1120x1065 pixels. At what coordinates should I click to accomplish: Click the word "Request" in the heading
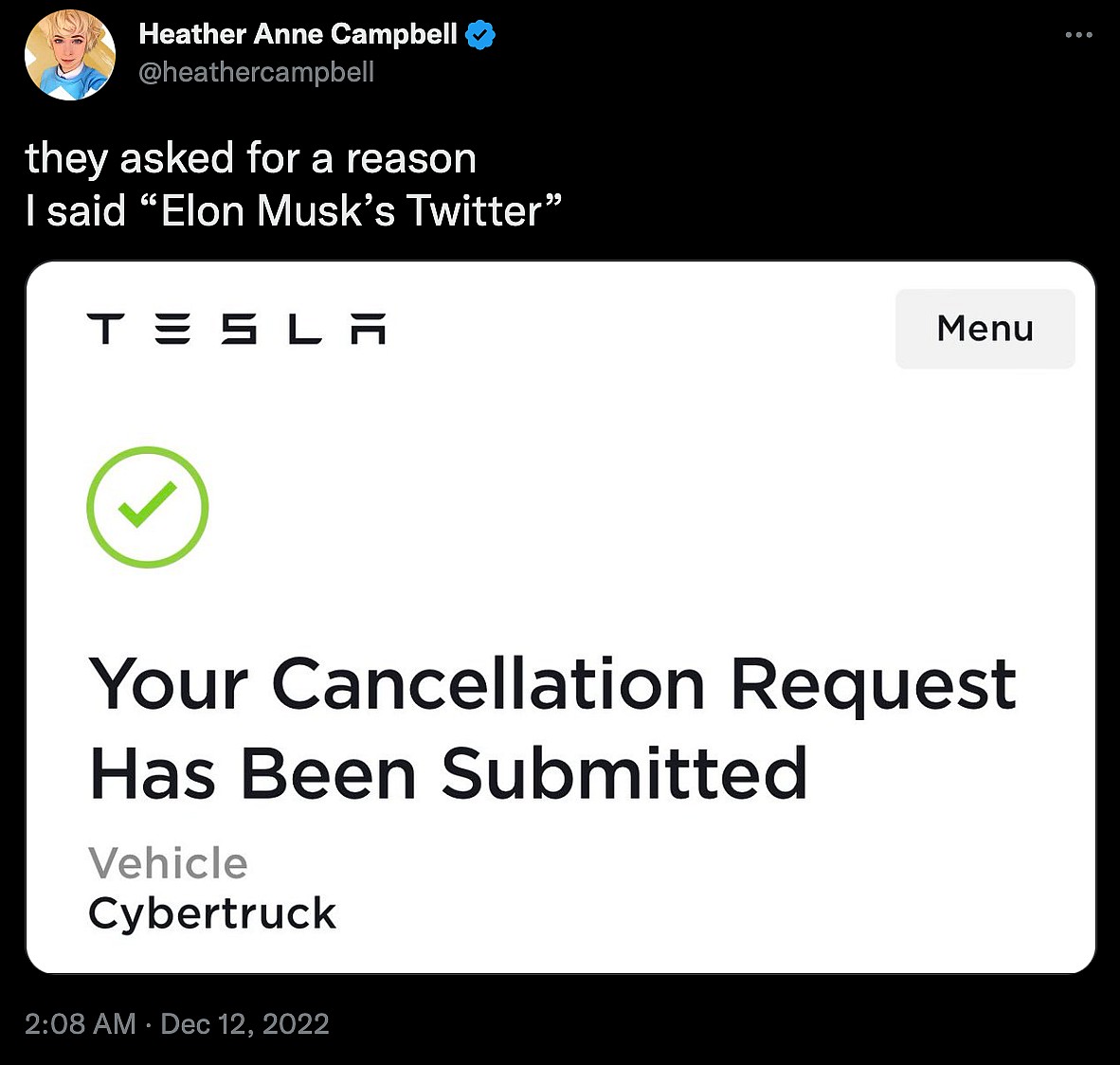(873, 684)
